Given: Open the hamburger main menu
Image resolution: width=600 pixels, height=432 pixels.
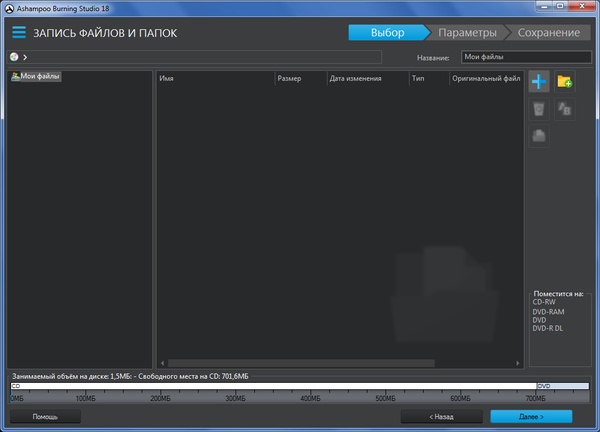Looking at the screenshot, I should (x=19, y=33).
